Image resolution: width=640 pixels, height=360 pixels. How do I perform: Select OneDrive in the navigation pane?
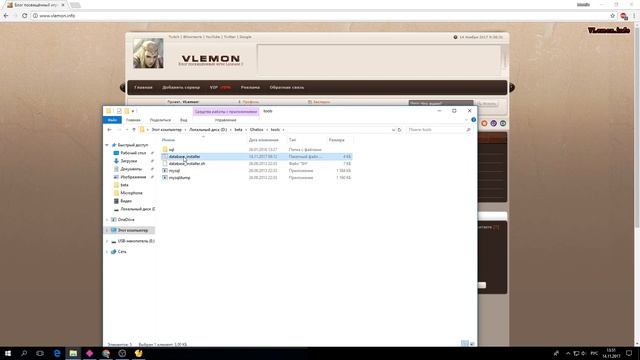coord(126,220)
